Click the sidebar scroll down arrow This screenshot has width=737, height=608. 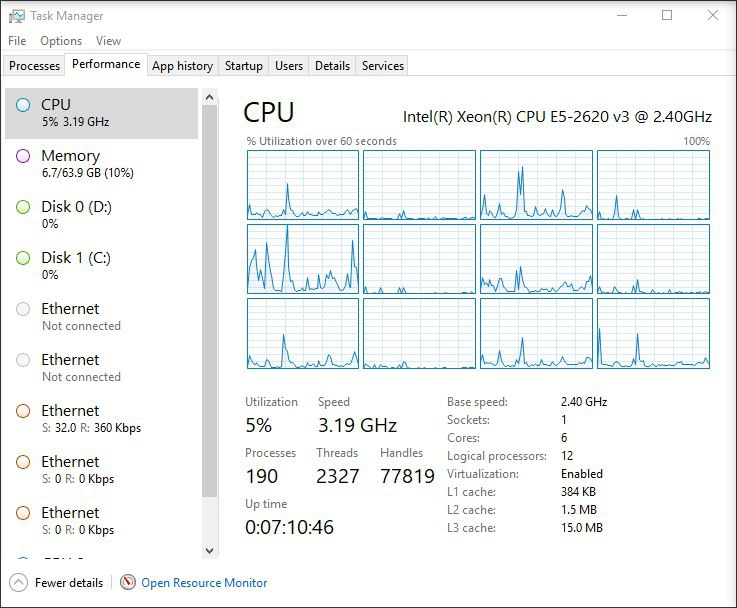210,551
